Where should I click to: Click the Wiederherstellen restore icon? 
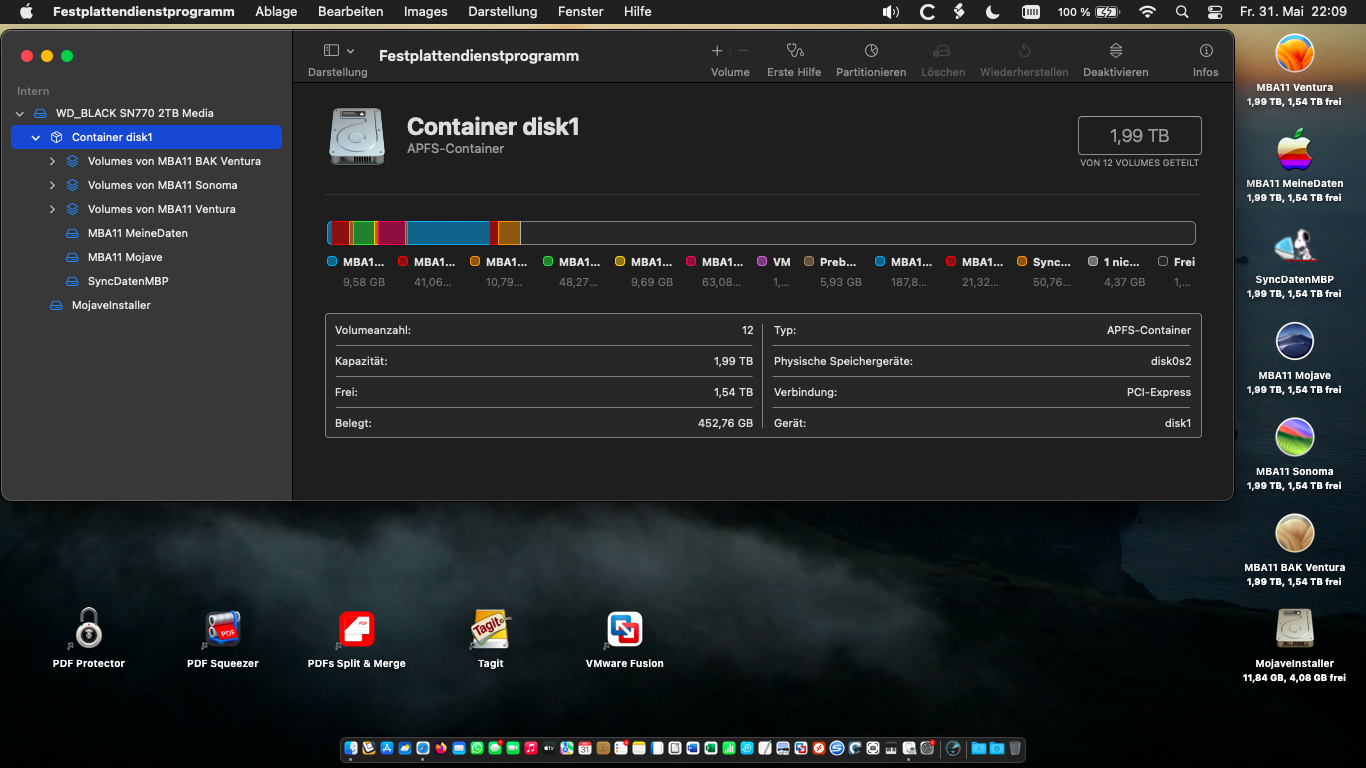[1024, 50]
